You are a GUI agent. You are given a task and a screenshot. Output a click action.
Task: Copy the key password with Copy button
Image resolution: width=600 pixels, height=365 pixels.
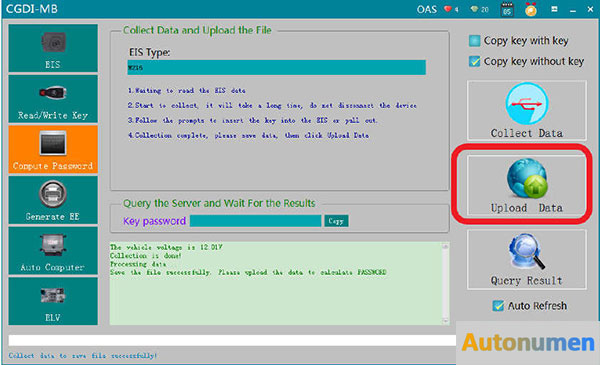[336, 221]
